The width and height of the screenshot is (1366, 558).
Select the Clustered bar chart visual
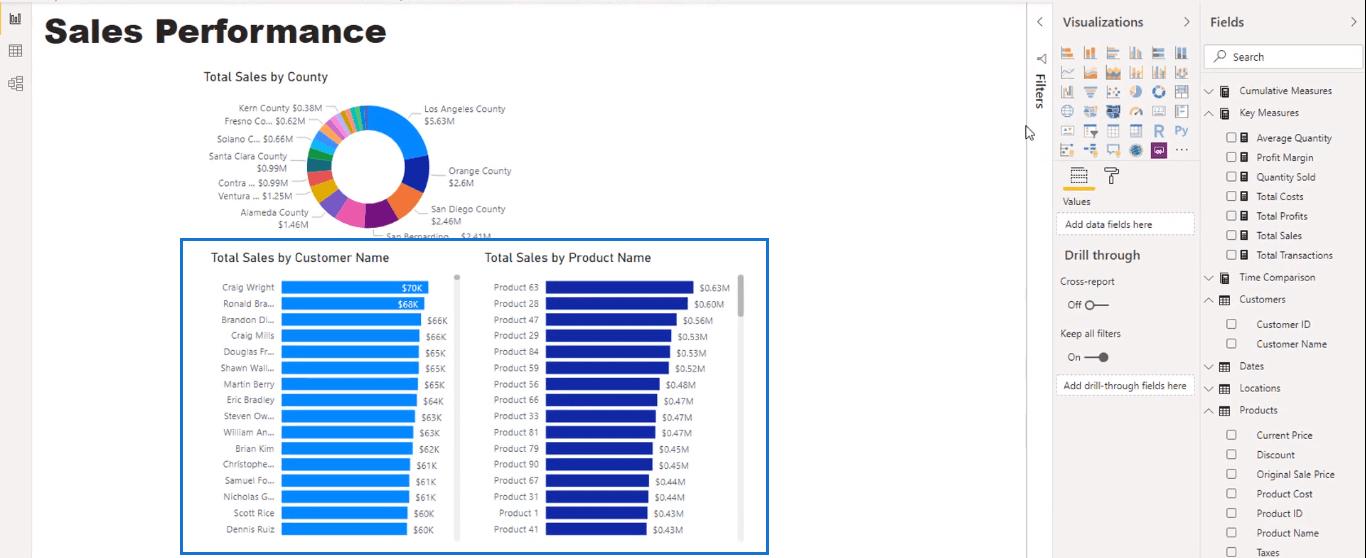coord(1113,52)
